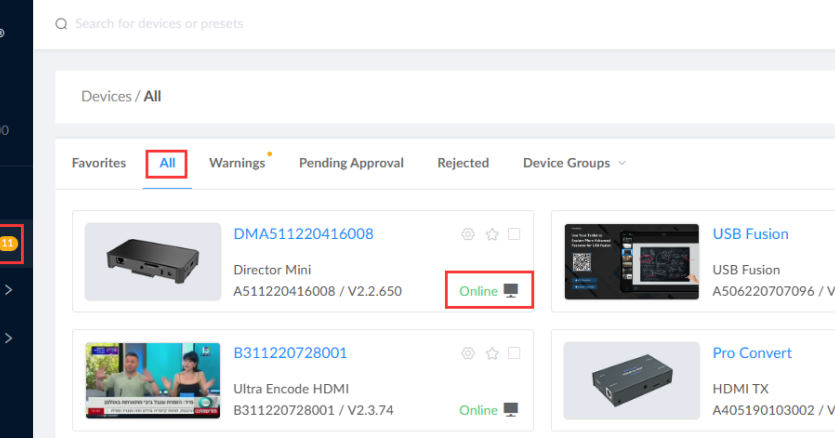Click the Online status of B311220728001

478,410
